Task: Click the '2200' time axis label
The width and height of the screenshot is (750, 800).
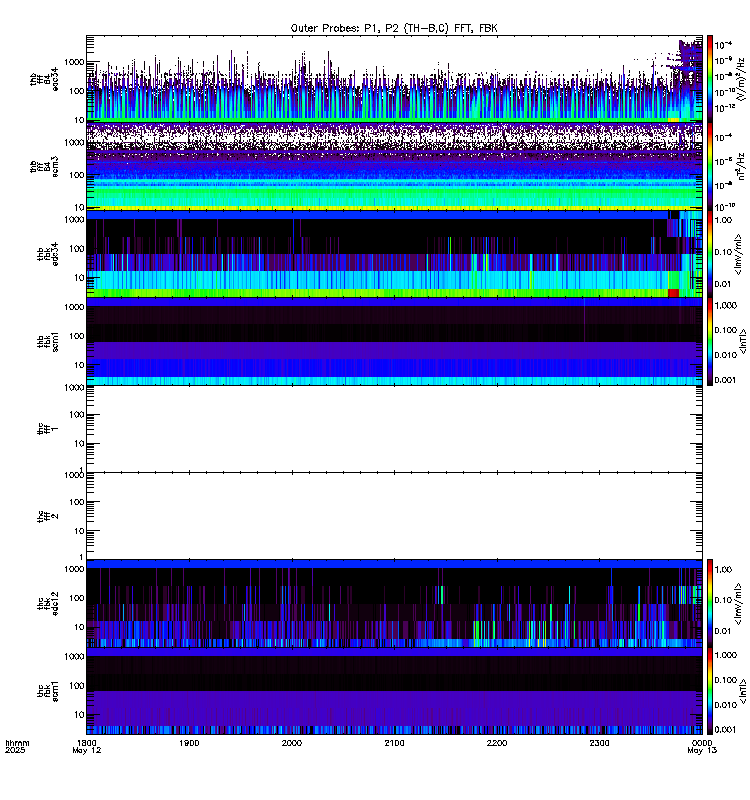Action: [x=497, y=743]
